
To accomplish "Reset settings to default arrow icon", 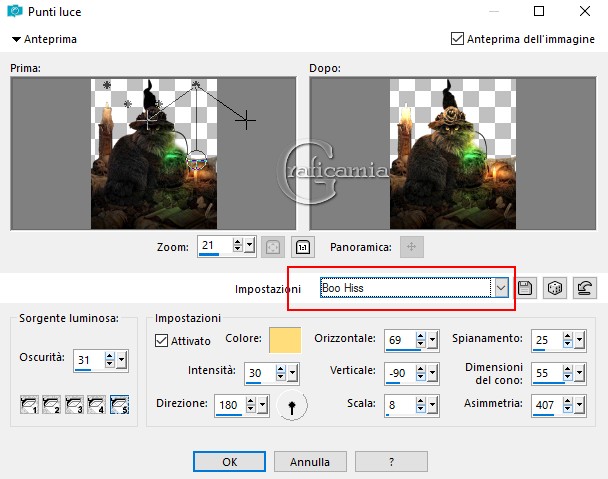I will tap(585, 288).
